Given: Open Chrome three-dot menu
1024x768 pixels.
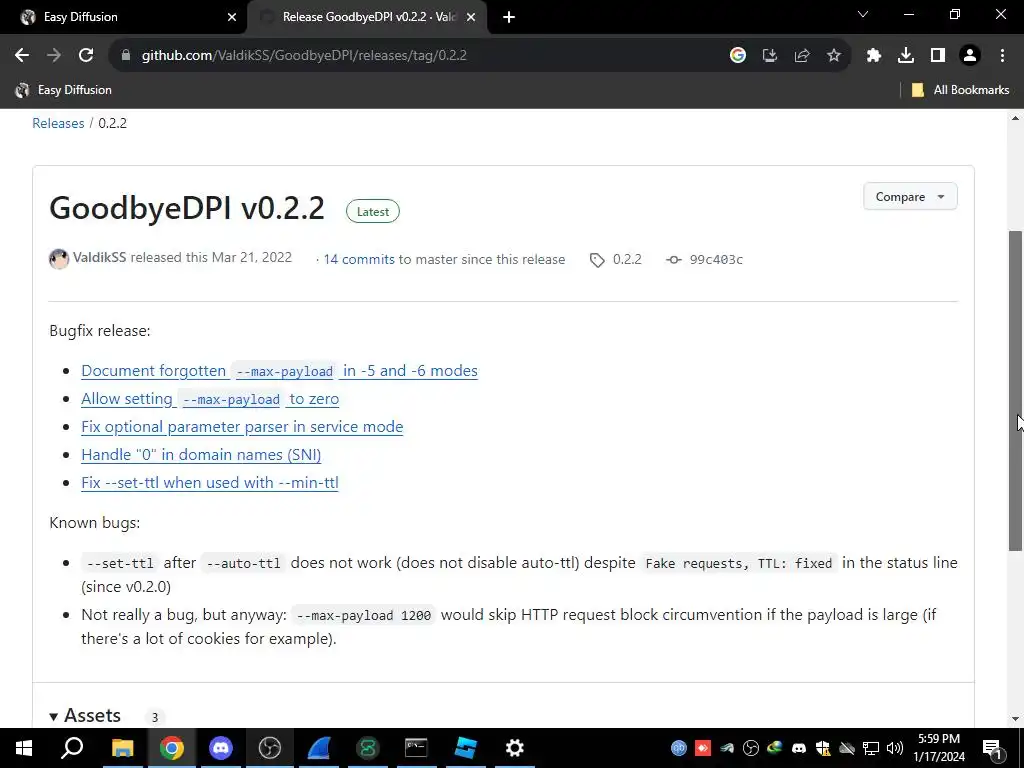Looking at the screenshot, I should pos(1002,56).
